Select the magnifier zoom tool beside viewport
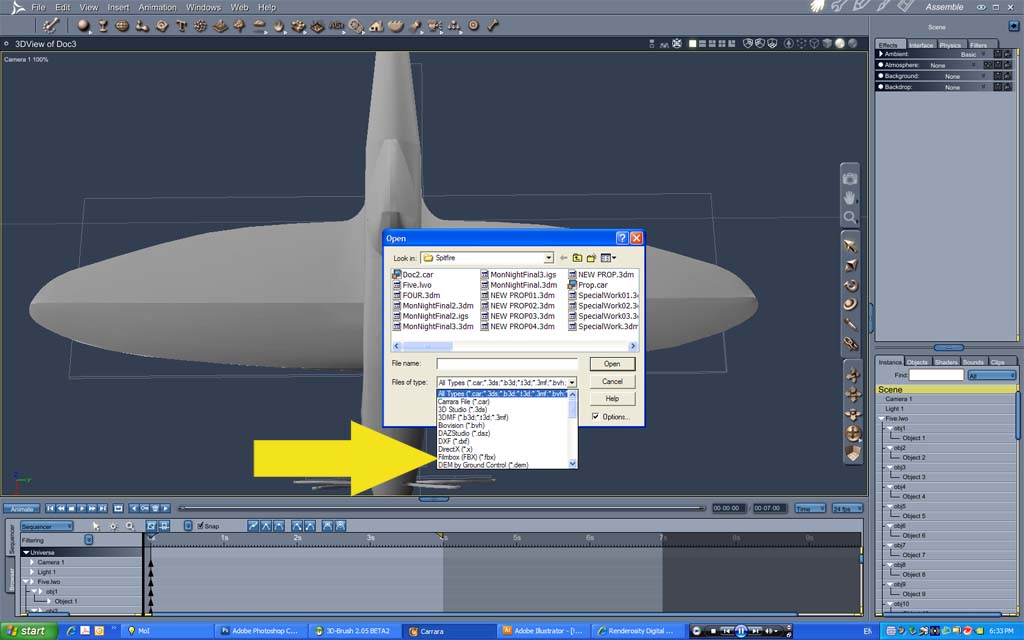 [x=850, y=217]
